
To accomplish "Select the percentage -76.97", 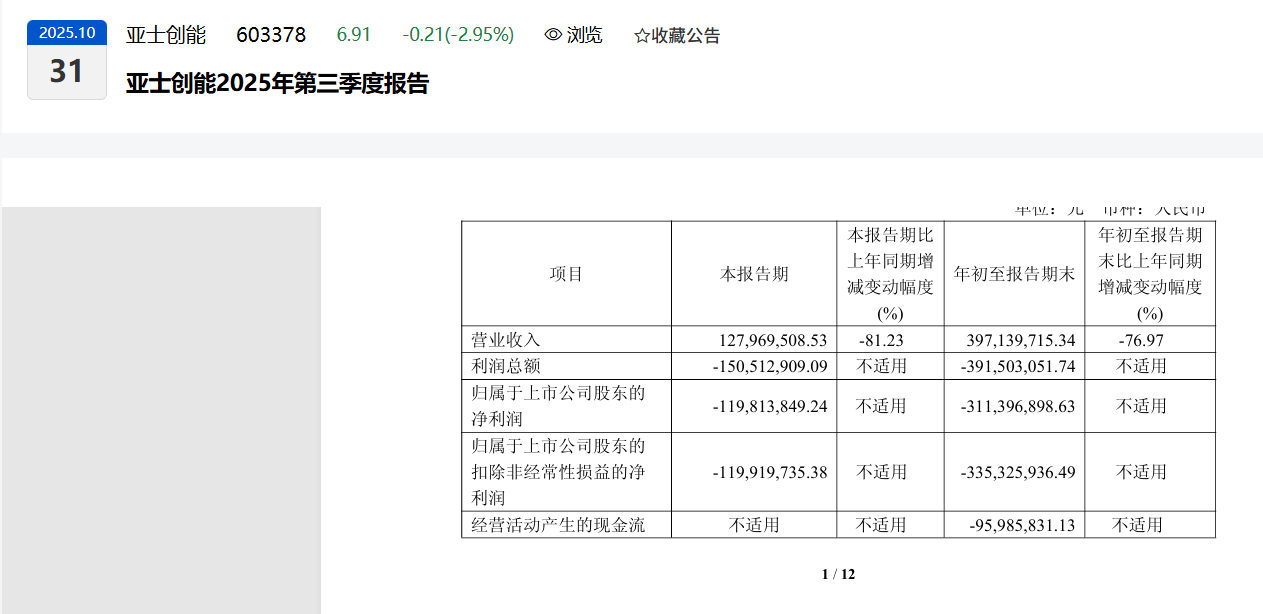I will click(1141, 340).
